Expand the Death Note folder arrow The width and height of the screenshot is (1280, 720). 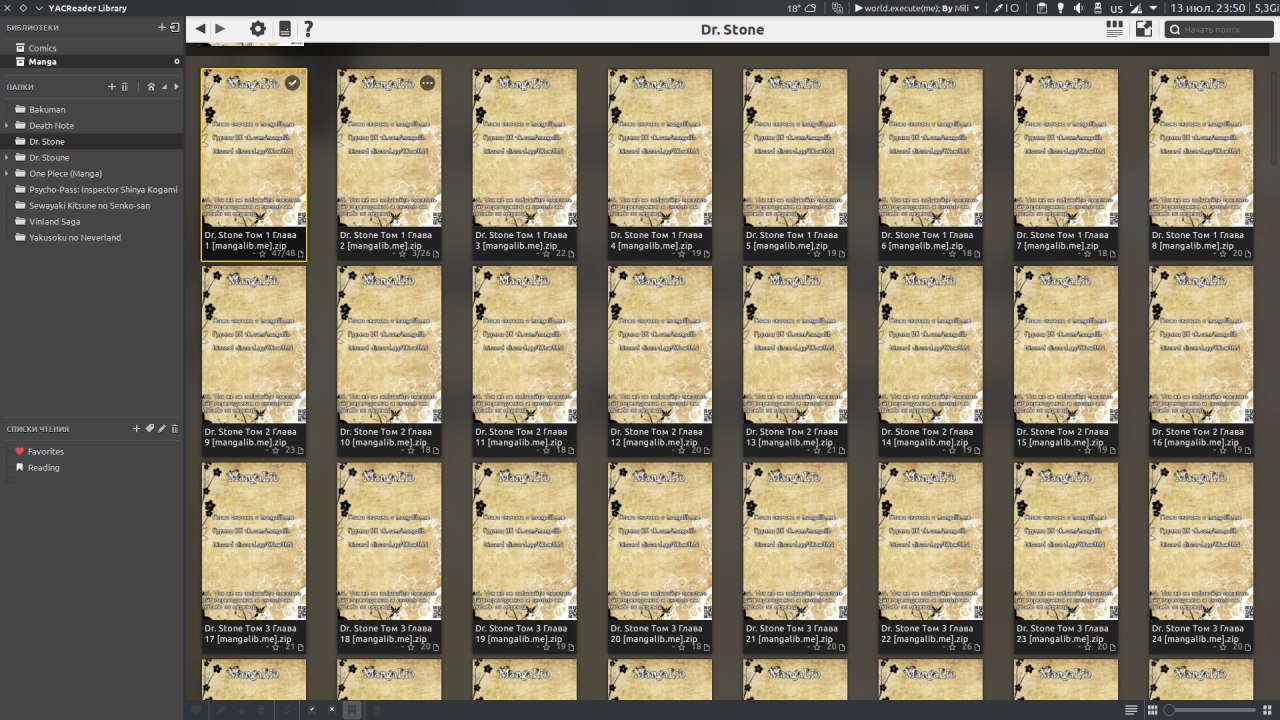[x=7, y=125]
